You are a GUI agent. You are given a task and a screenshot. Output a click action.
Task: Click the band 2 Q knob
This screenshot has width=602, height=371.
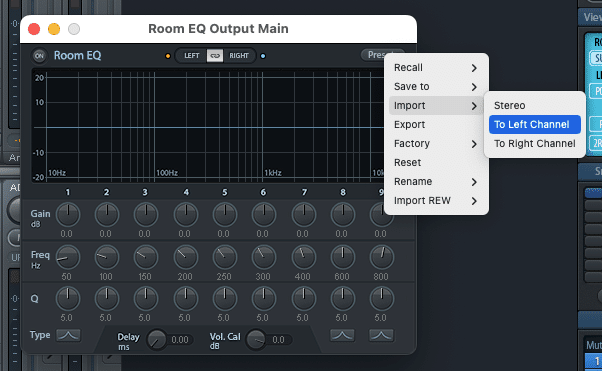pos(107,298)
